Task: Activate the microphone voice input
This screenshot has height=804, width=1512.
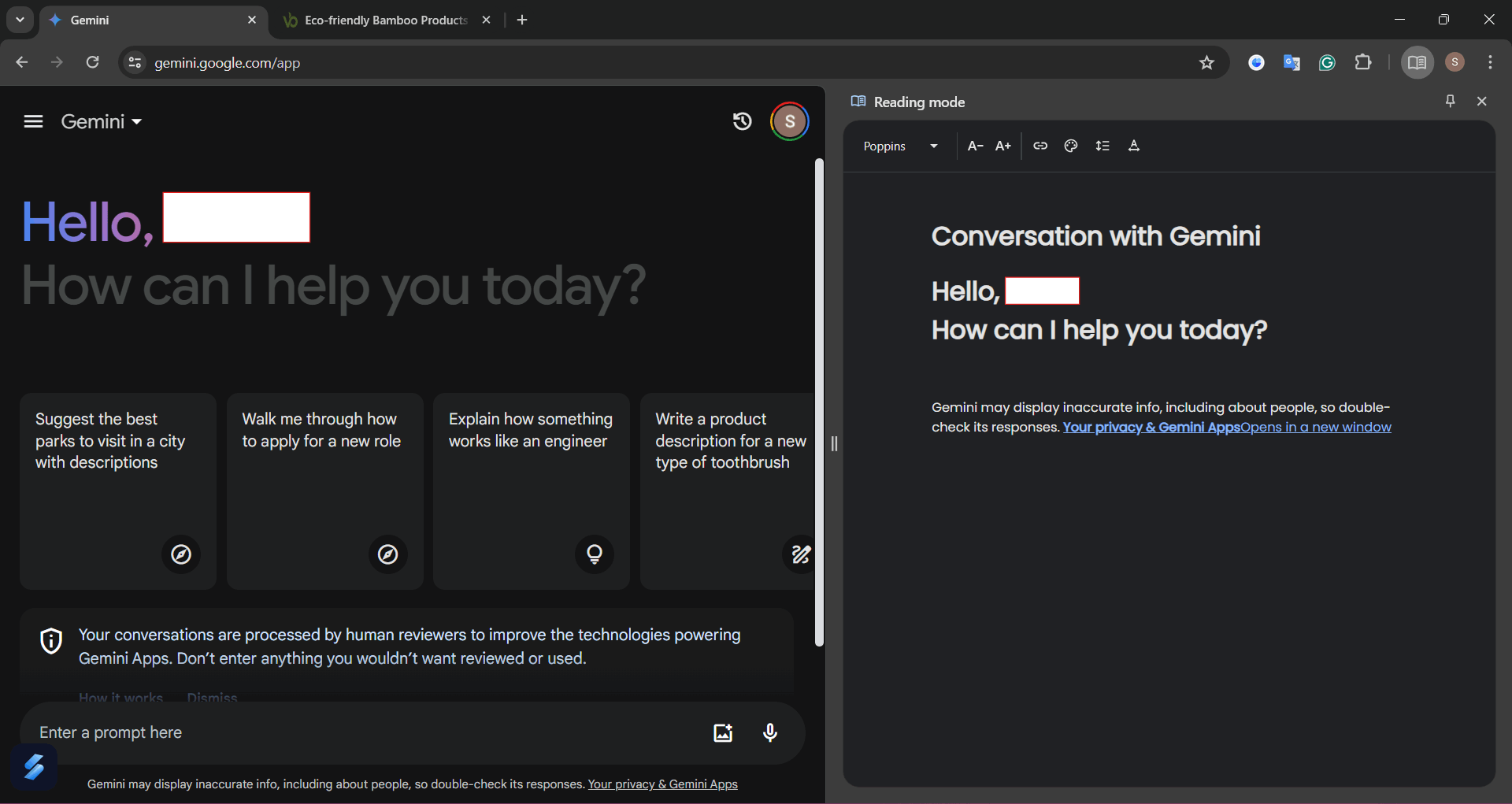Action: point(769,733)
